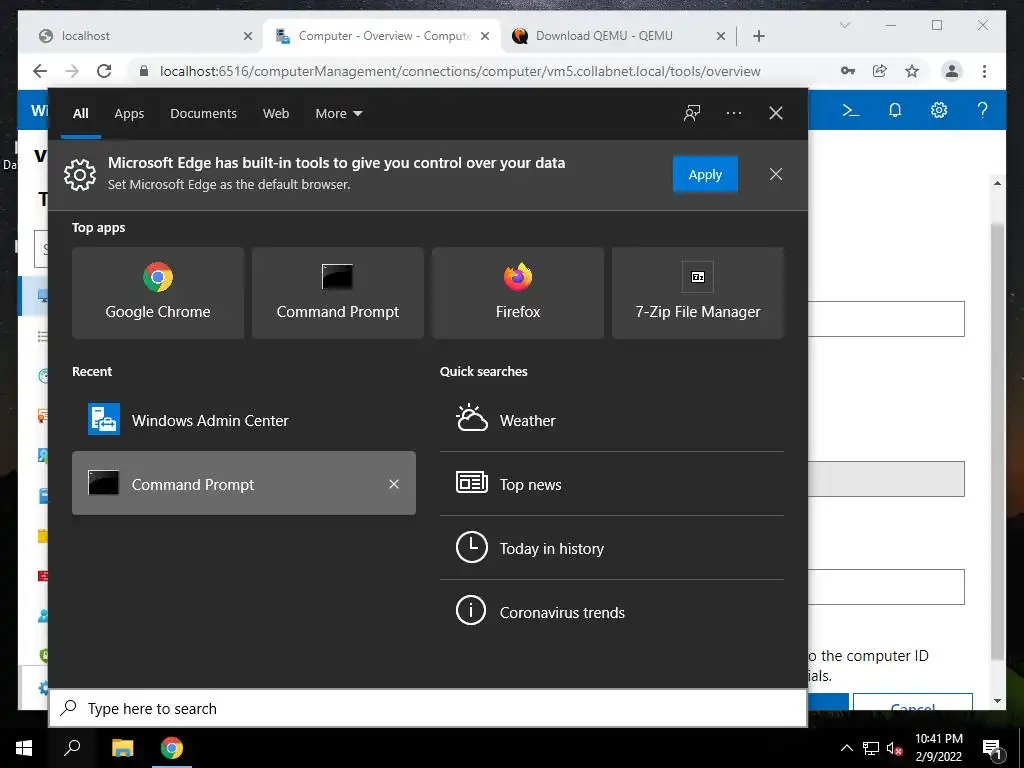Open the search options ellipsis menu
The height and width of the screenshot is (768, 1024).
733,113
